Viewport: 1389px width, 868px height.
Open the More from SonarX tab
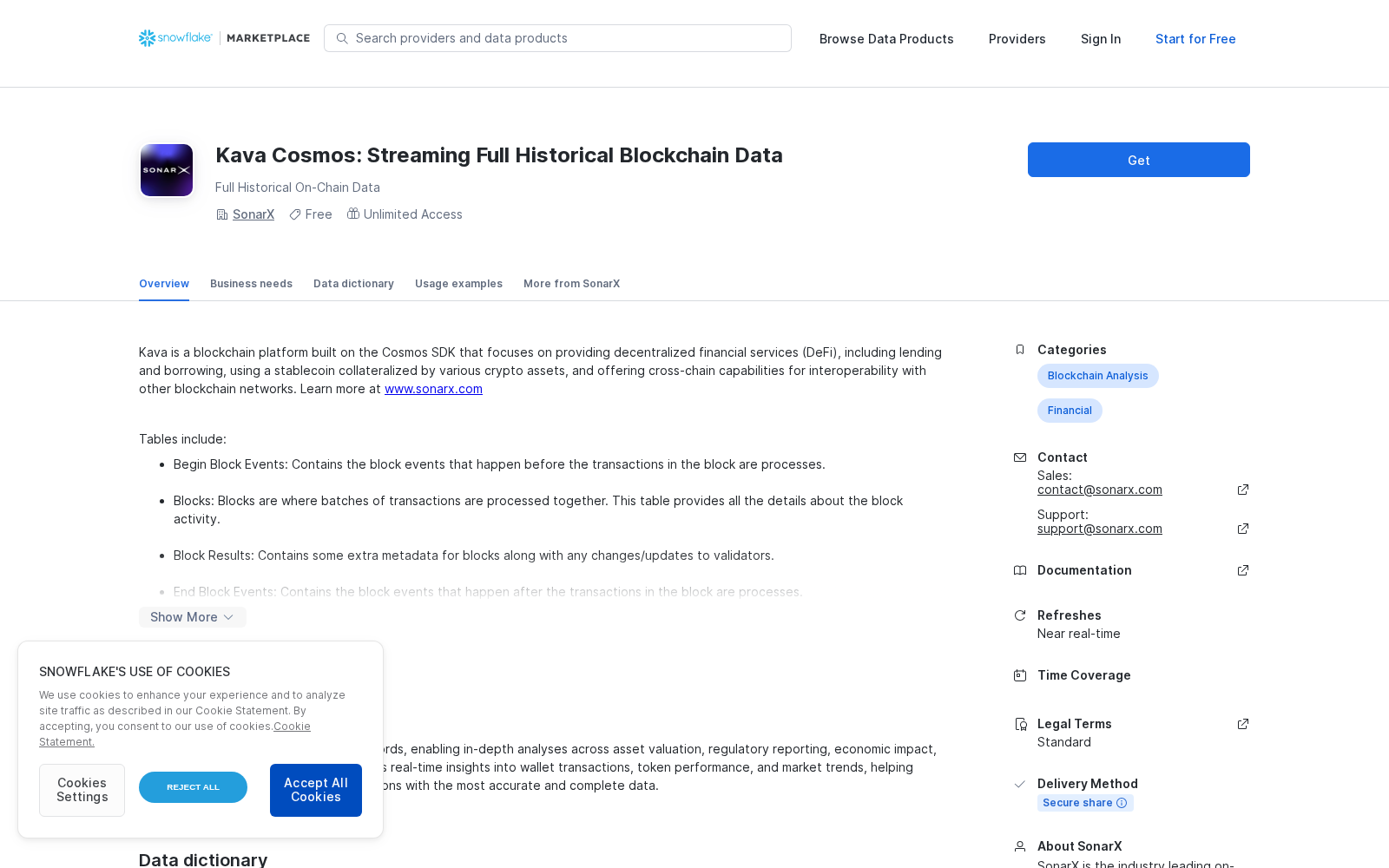coord(571,284)
